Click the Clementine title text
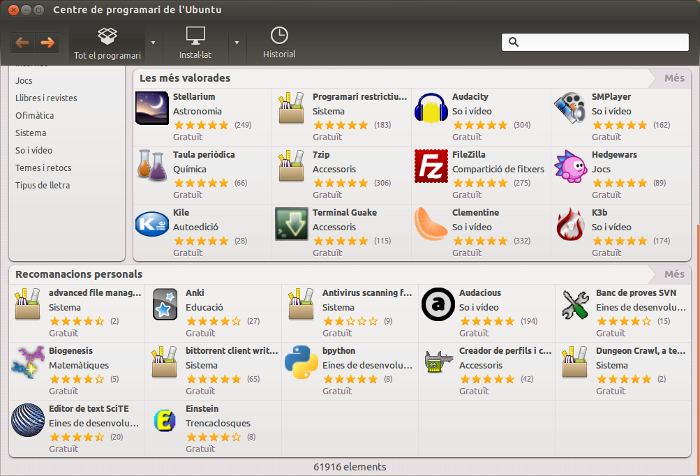 tap(475, 213)
